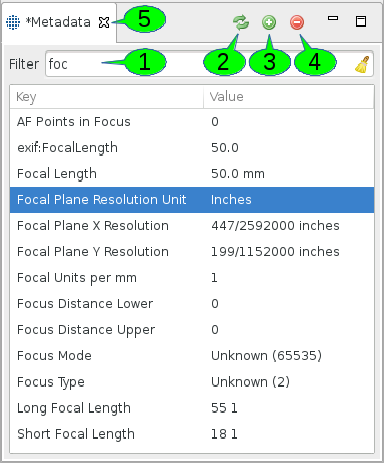Select the Long Focal Length row
This screenshot has width=384, height=463.
192,408
